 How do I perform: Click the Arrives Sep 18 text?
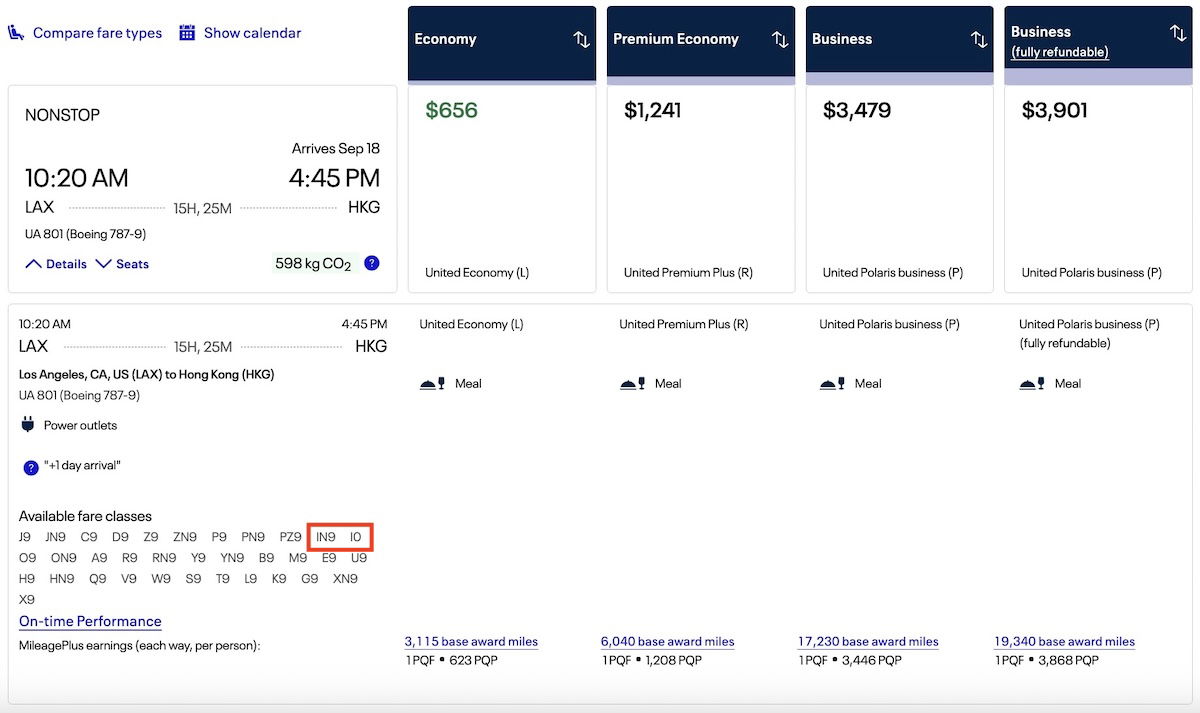336,148
